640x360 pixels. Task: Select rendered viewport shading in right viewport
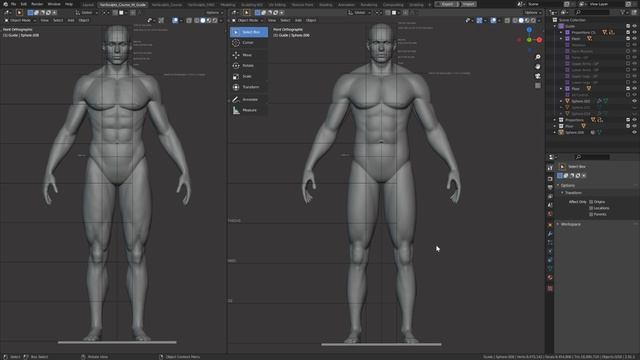click(x=533, y=20)
